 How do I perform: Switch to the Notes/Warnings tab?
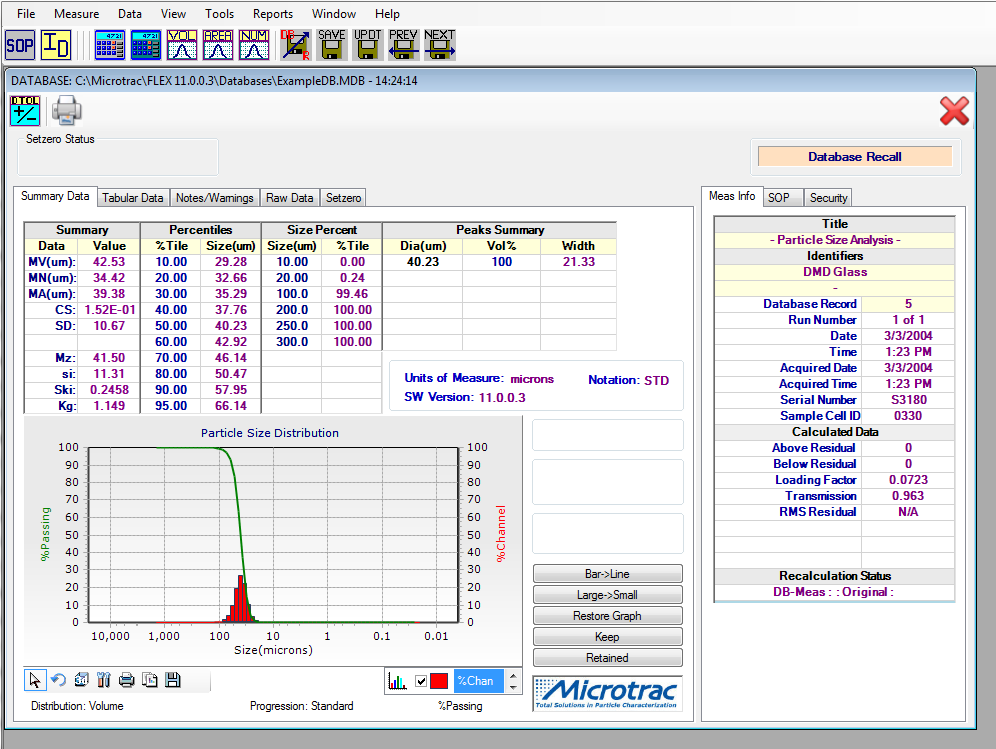[x=215, y=198]
